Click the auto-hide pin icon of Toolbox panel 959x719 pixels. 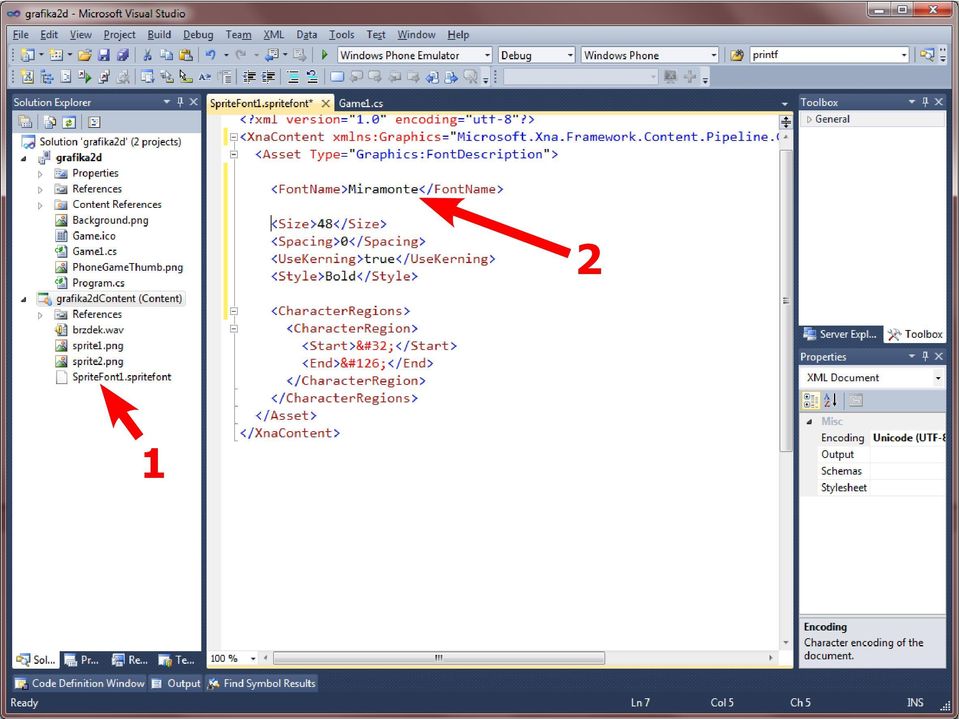click(925, 102)
